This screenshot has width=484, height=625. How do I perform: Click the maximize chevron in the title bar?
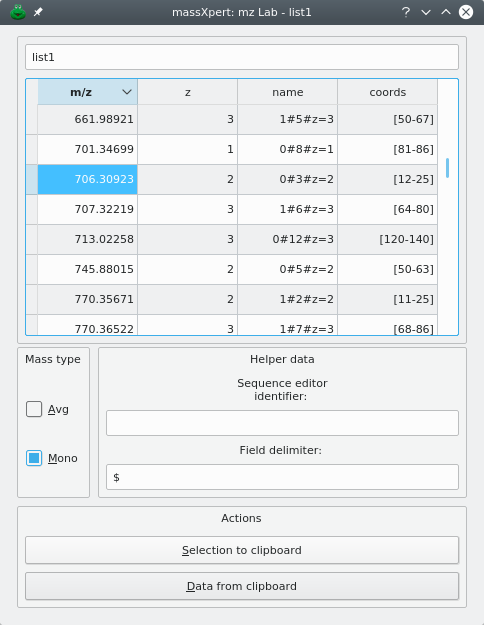pos(446,12)
